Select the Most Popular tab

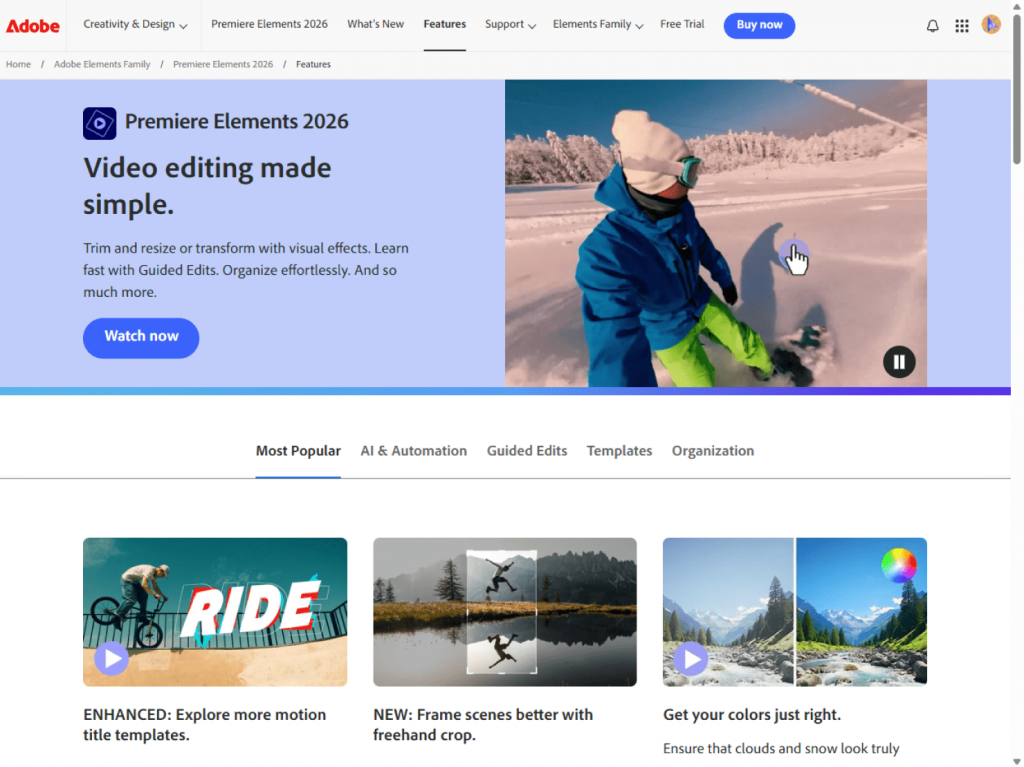click(x=298, y=451)
